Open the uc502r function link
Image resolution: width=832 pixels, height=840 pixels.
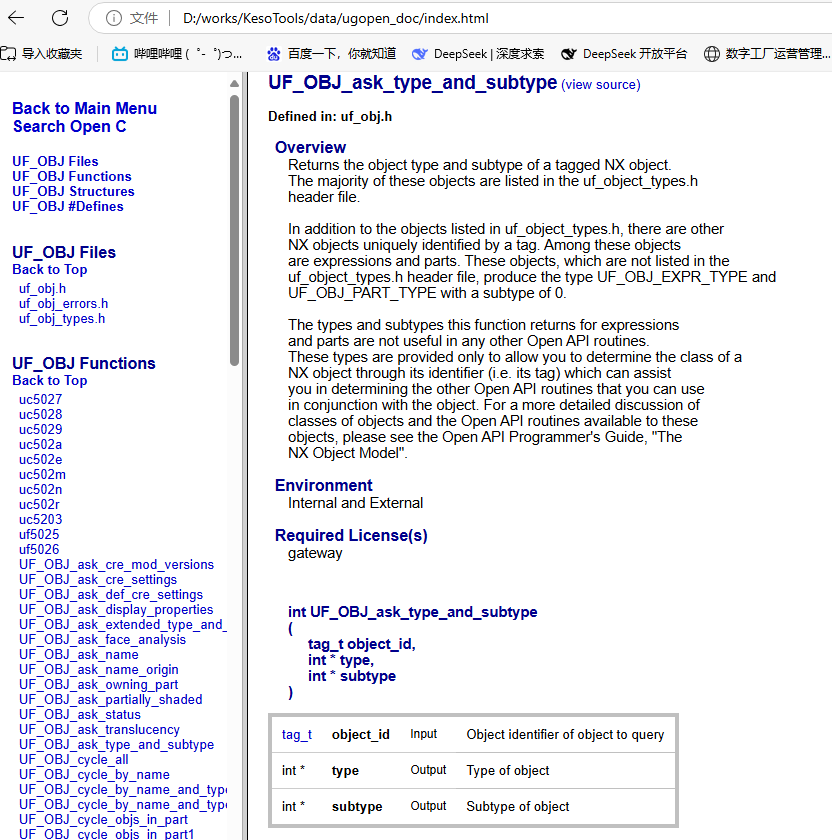click(x=39, y=505)
